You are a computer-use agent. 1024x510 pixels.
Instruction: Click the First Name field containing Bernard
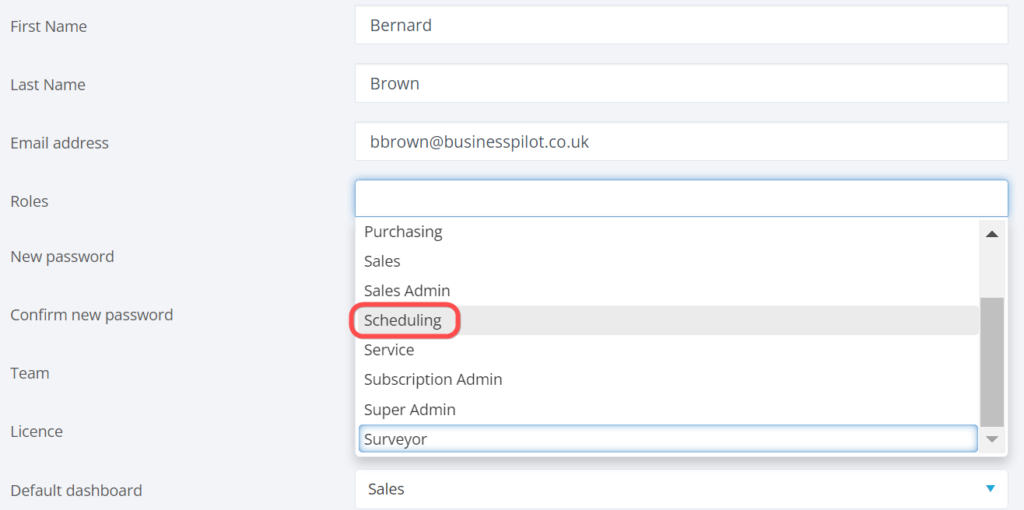680,26
